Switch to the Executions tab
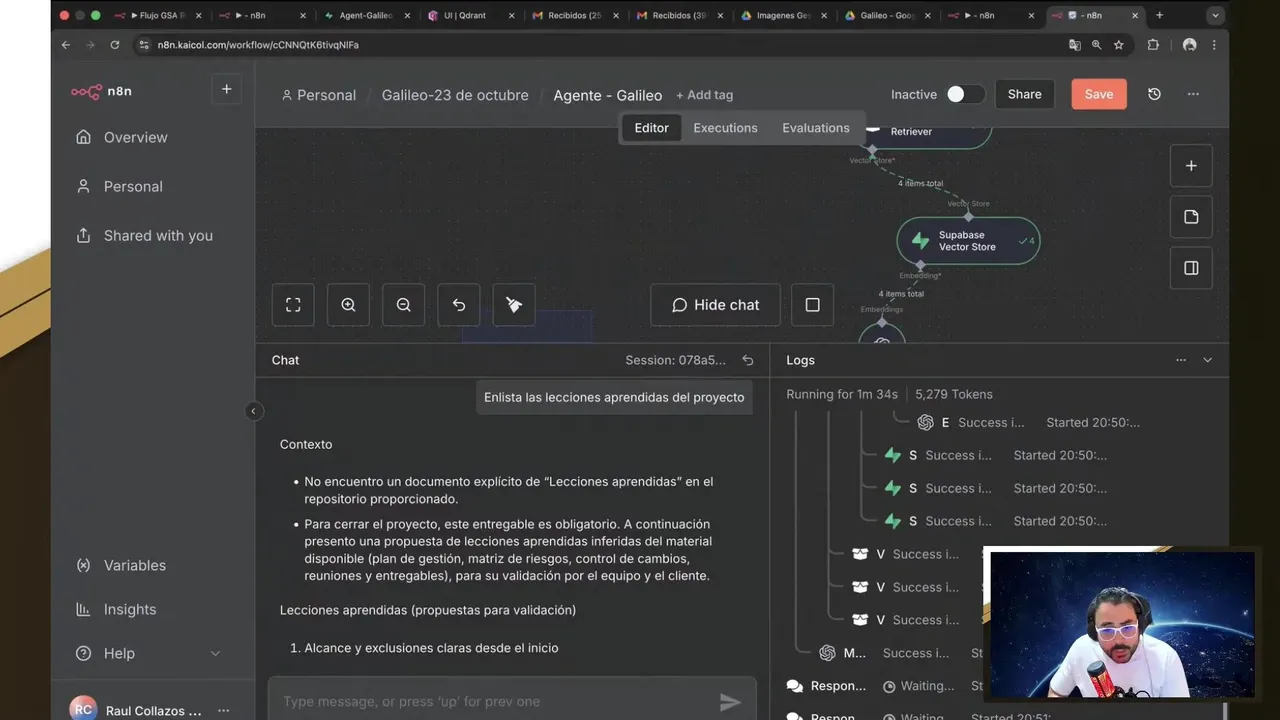The height and width of the screenshot is (720, 1280). [725, 128]
